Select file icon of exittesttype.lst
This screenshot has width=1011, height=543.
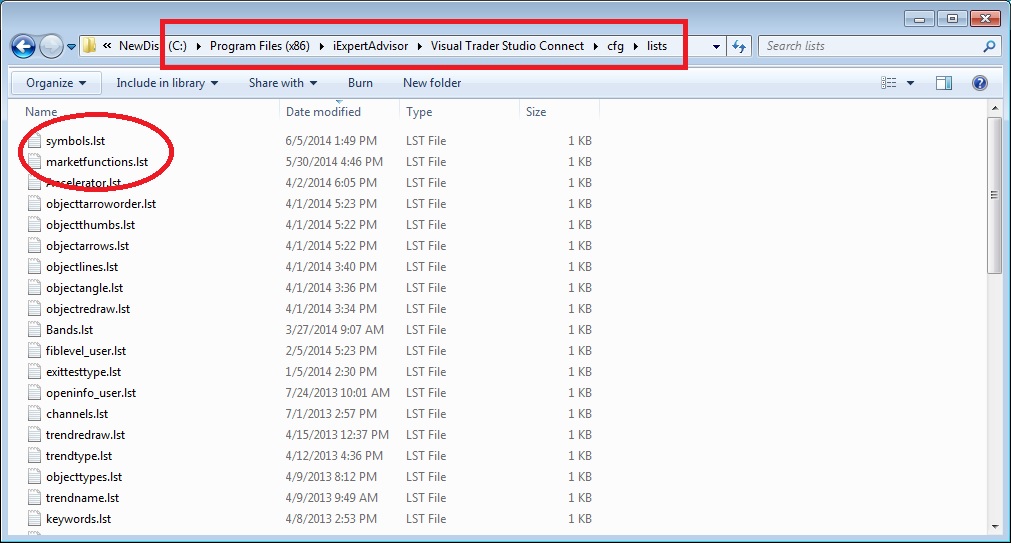click(34, 372)
